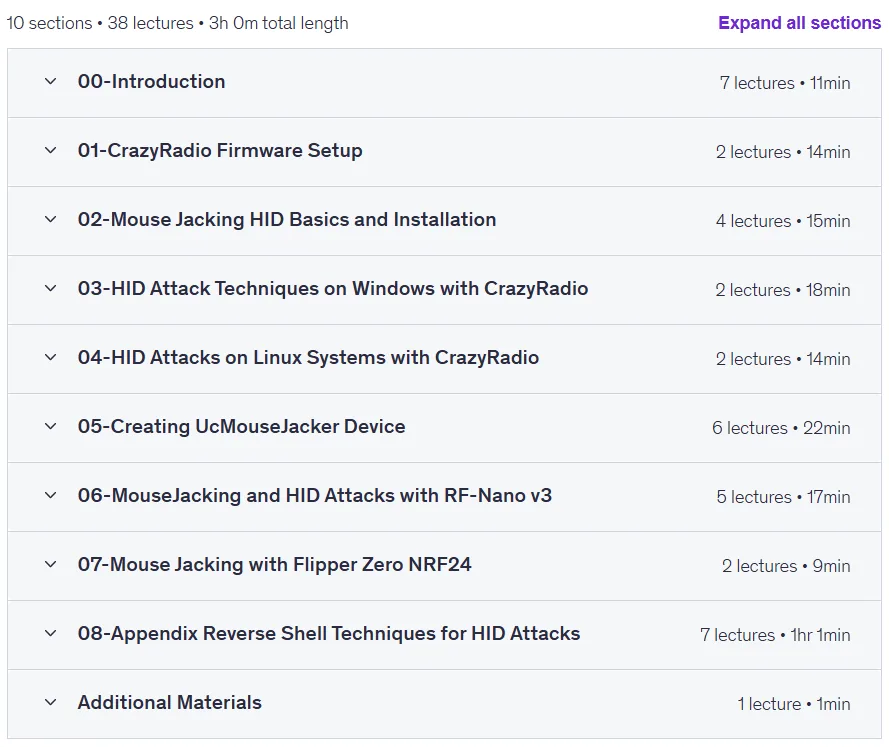Expand chevron for 06-MouseJacking with RF-Nano v3
Viewport: 889px width, 747px height.
pos(50,495)
